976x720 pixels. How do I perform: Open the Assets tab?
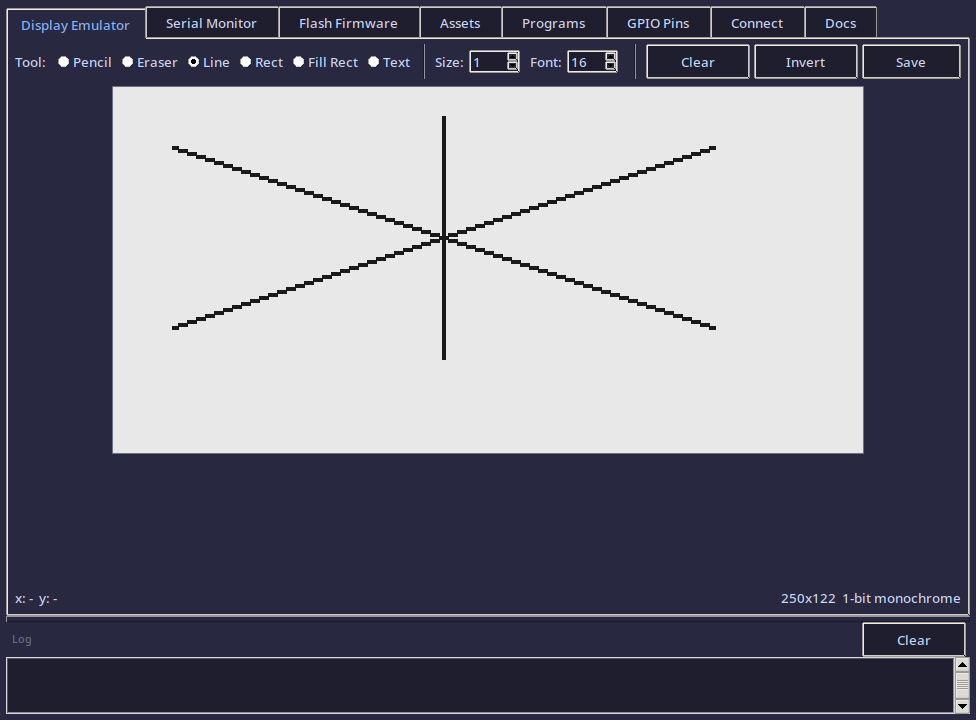click(460, 22)
